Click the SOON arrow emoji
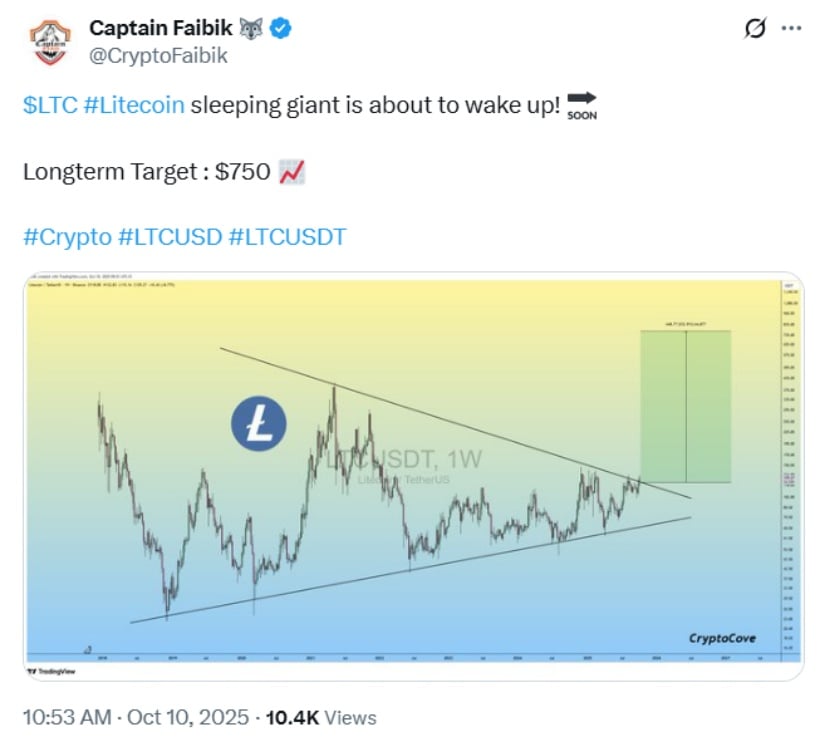 581,104
